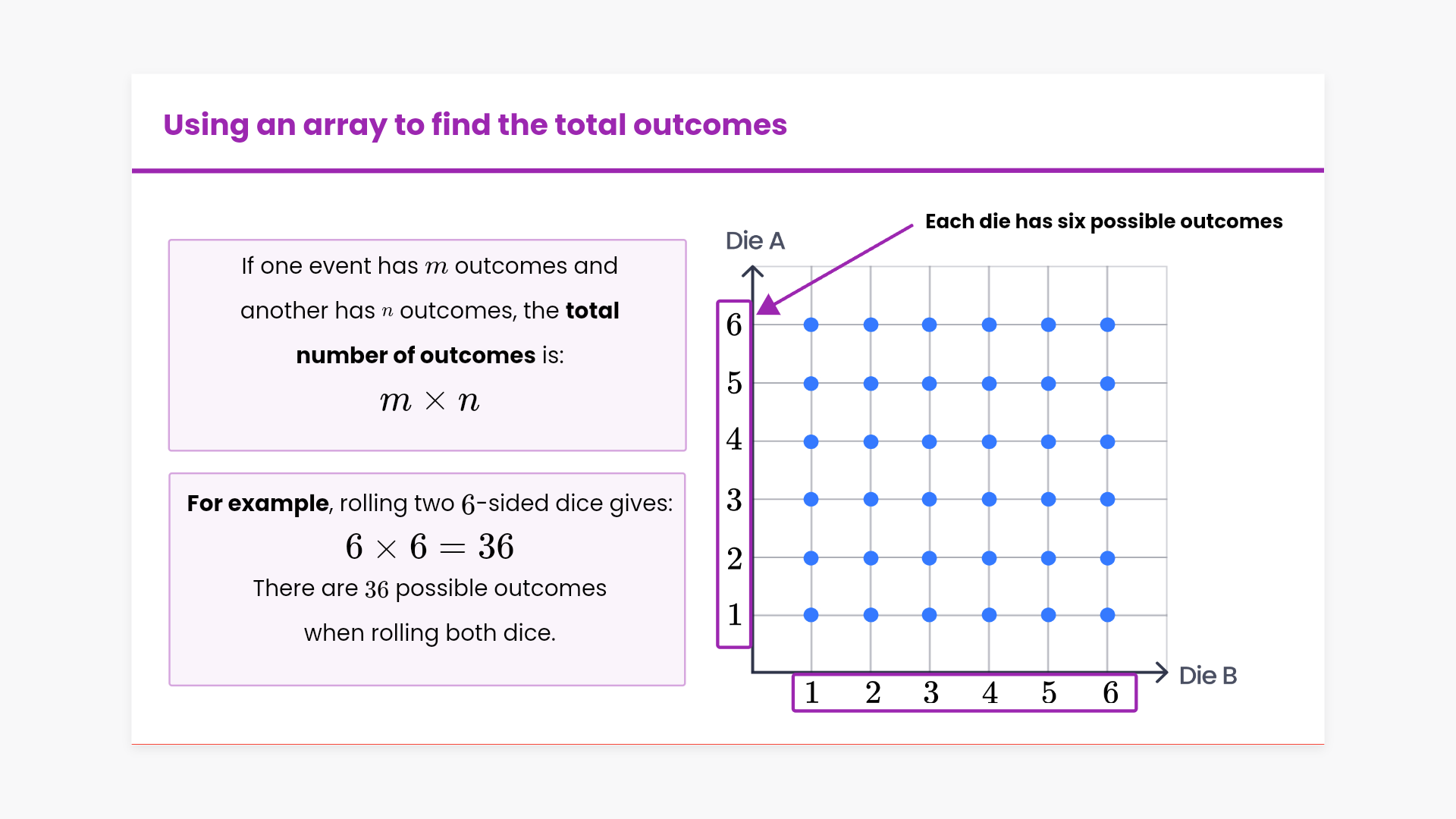The width and height of the screenshot is (1456, 819).
Task: Click the number 4 on the Die B axis
Action: pyautogui.click(x=990, y=692)
